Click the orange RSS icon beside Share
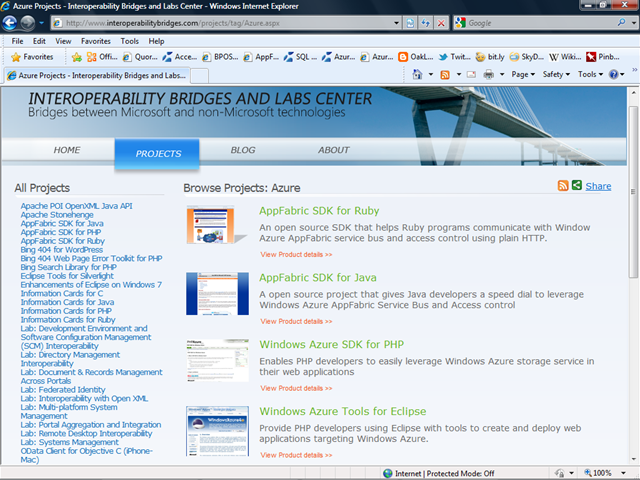 [563, 186]
